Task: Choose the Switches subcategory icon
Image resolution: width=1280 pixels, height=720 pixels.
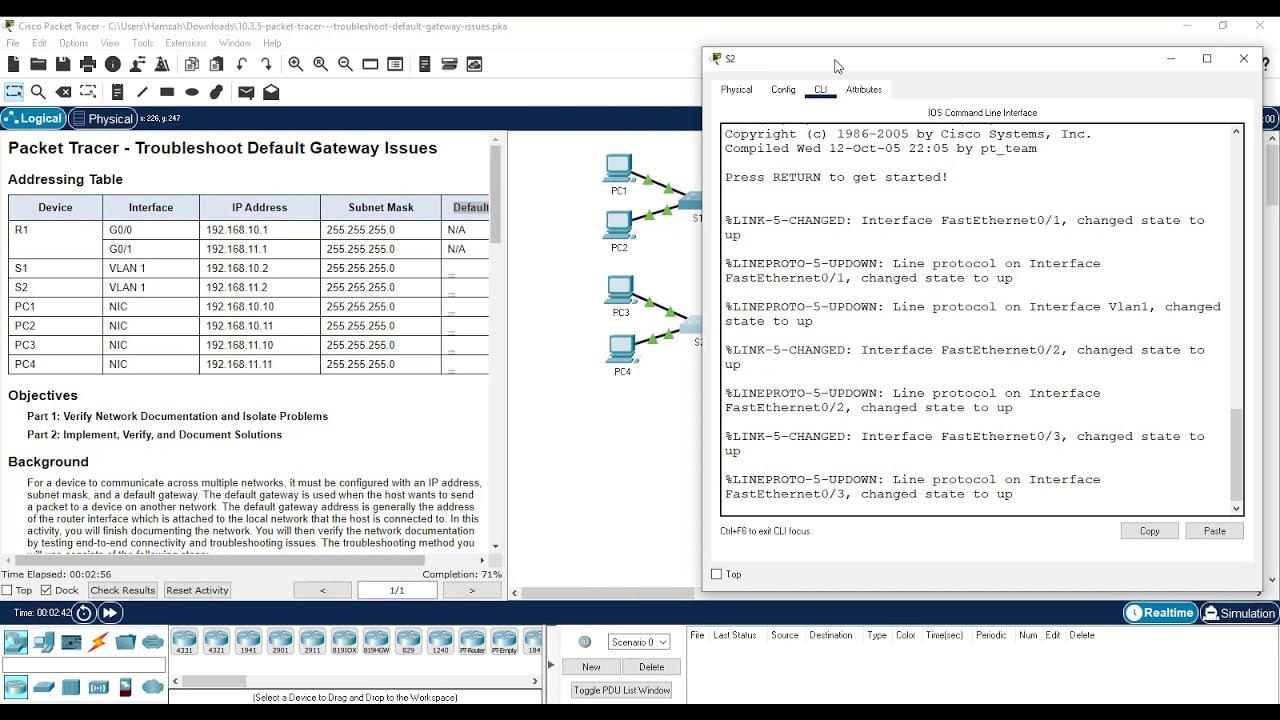Action: tap(43, 687)
